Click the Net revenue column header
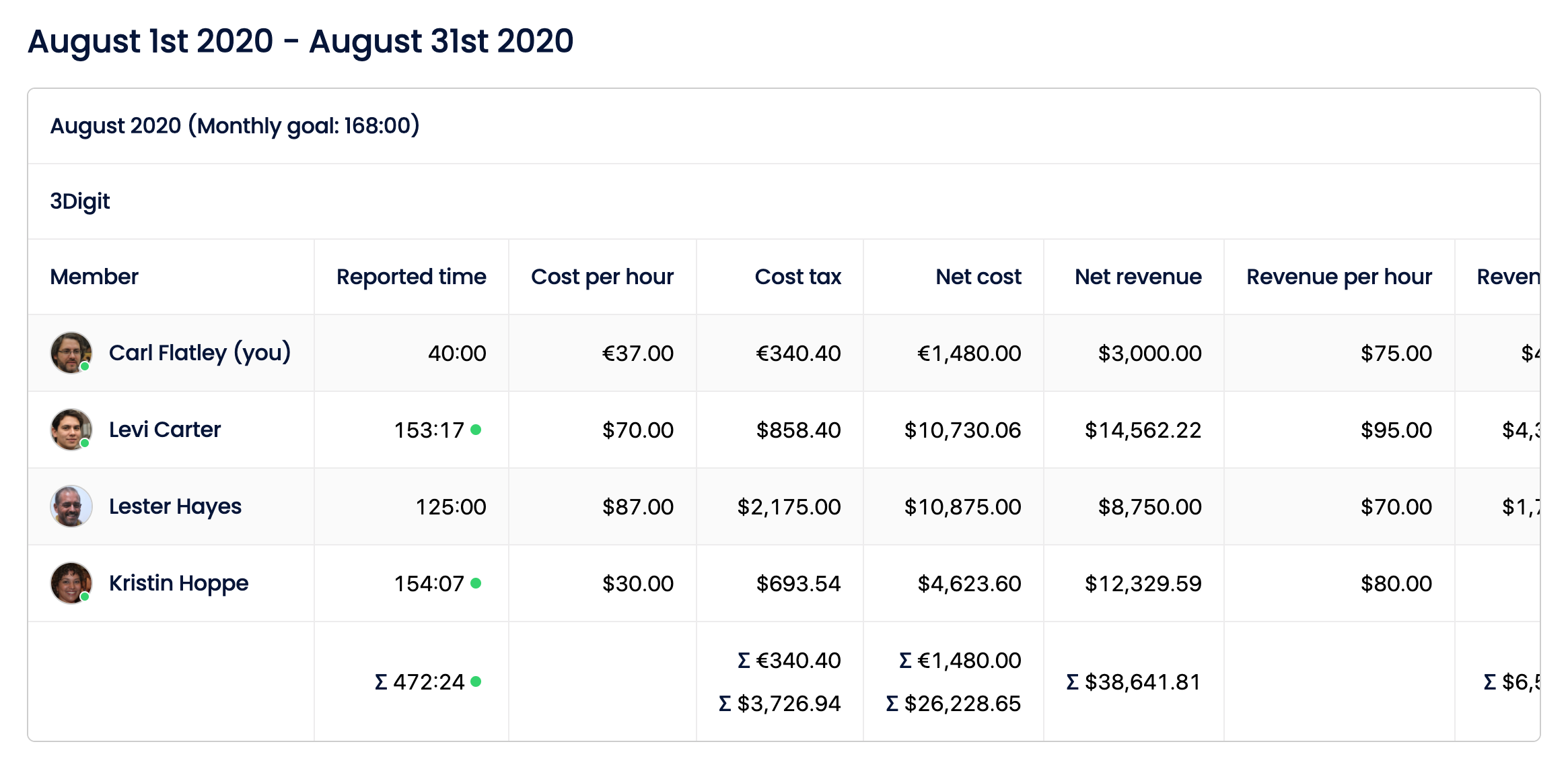 coord(1138,277)
